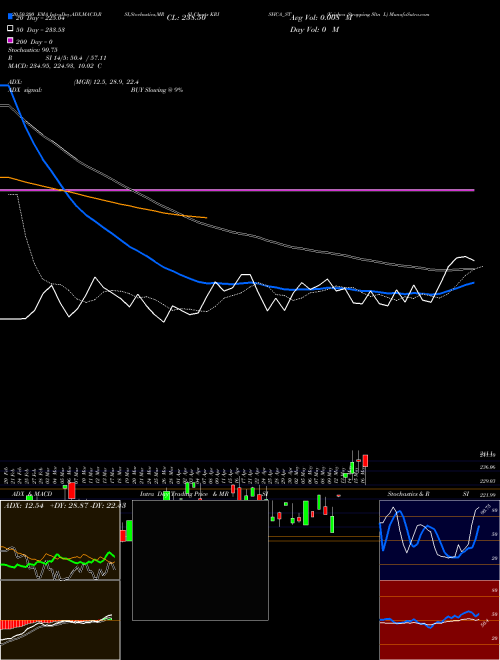The height and width of the screenshot is (660, 500).
Task: Click the horizontal magenta 200 day line
Action: [237, 190]
